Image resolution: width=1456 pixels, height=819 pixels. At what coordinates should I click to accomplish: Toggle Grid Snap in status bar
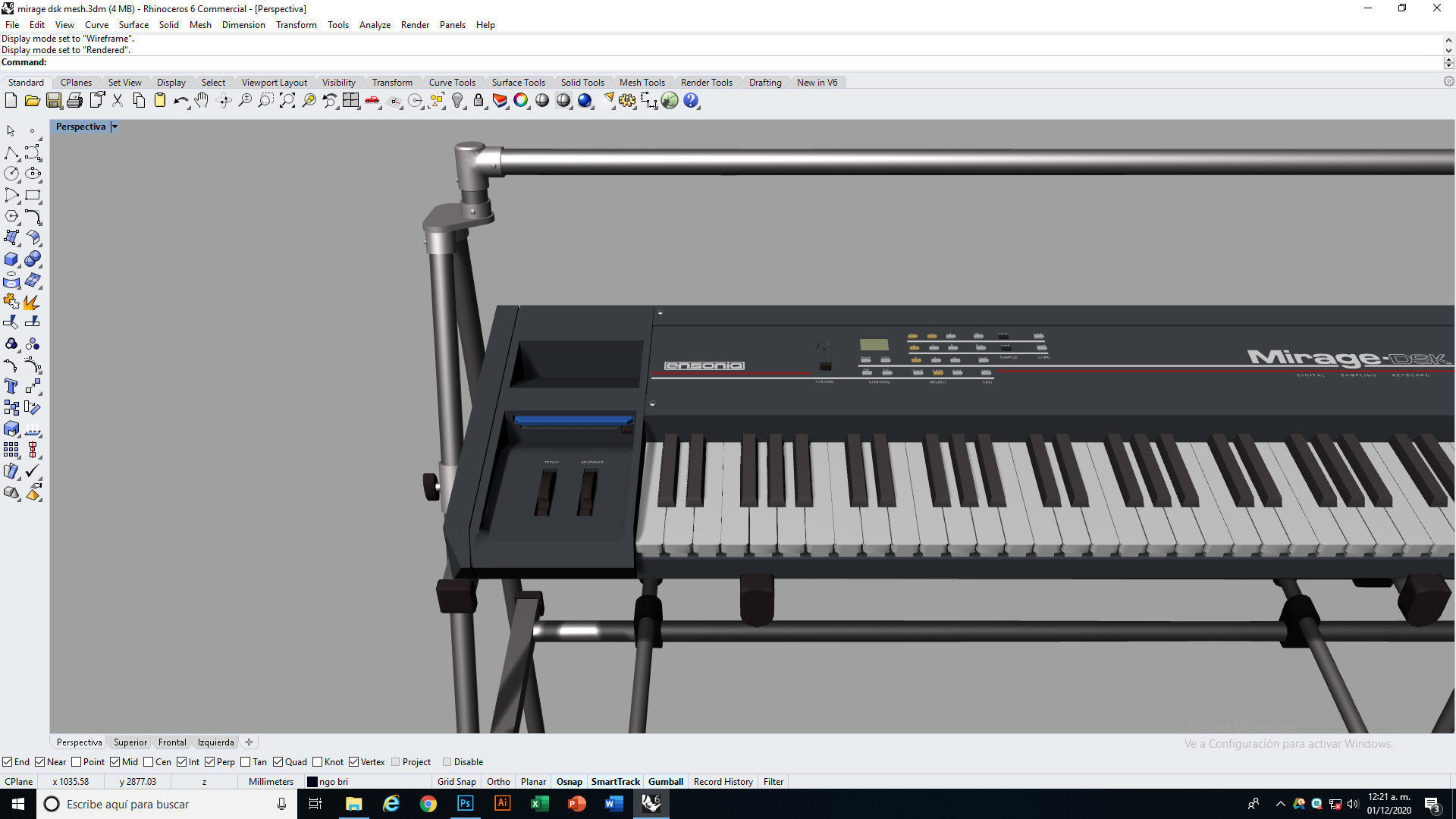[457, 782]
